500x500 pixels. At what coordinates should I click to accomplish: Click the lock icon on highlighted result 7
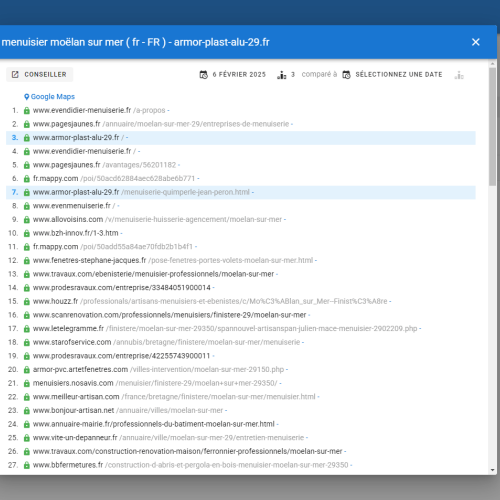pyautogui.click(x=27, y=193)
